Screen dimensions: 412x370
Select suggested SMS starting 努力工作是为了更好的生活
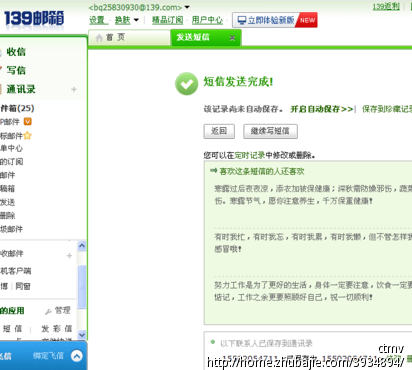pyautogui.click(x=313, y=291)
